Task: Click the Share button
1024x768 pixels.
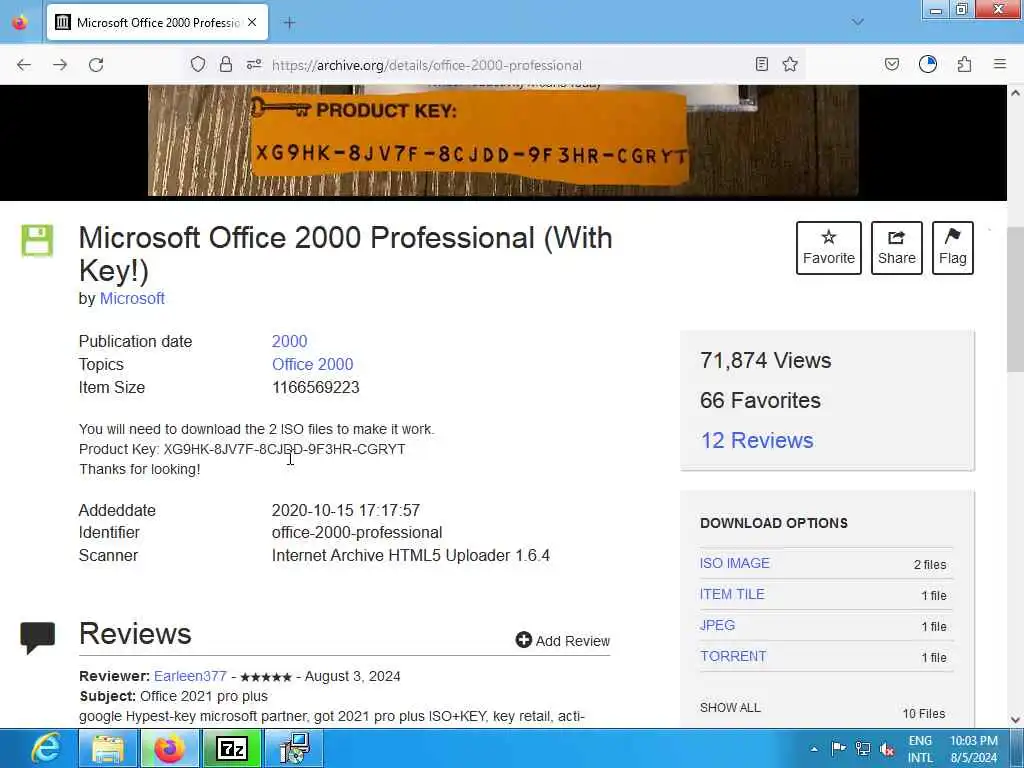Action: point(897,248)
